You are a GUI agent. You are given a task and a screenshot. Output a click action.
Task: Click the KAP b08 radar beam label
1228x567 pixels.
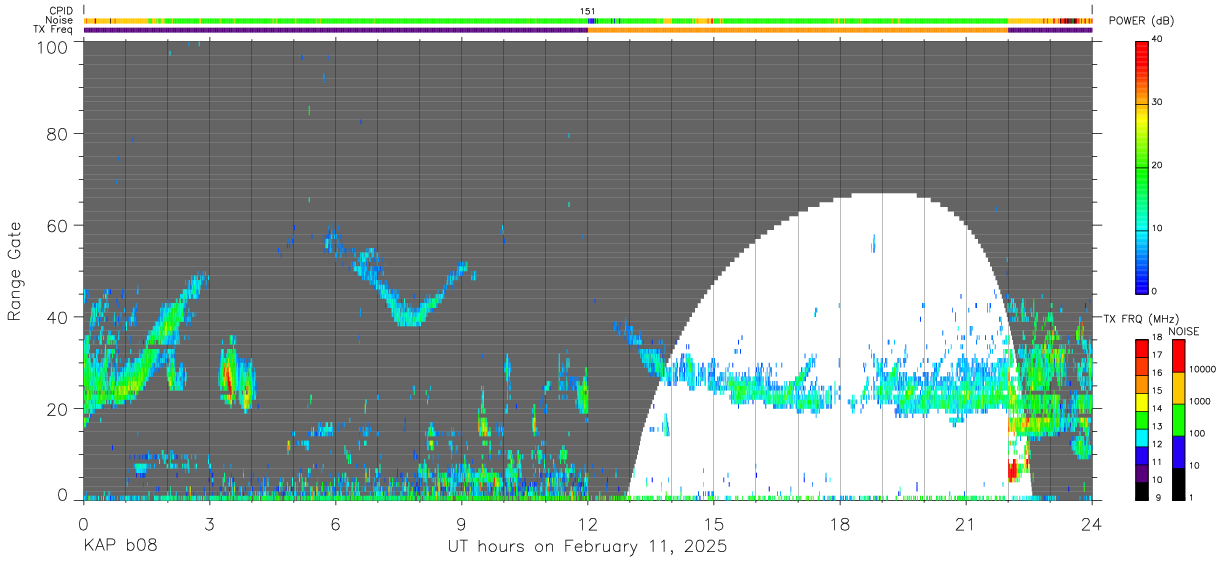click(x=120, y=547)
